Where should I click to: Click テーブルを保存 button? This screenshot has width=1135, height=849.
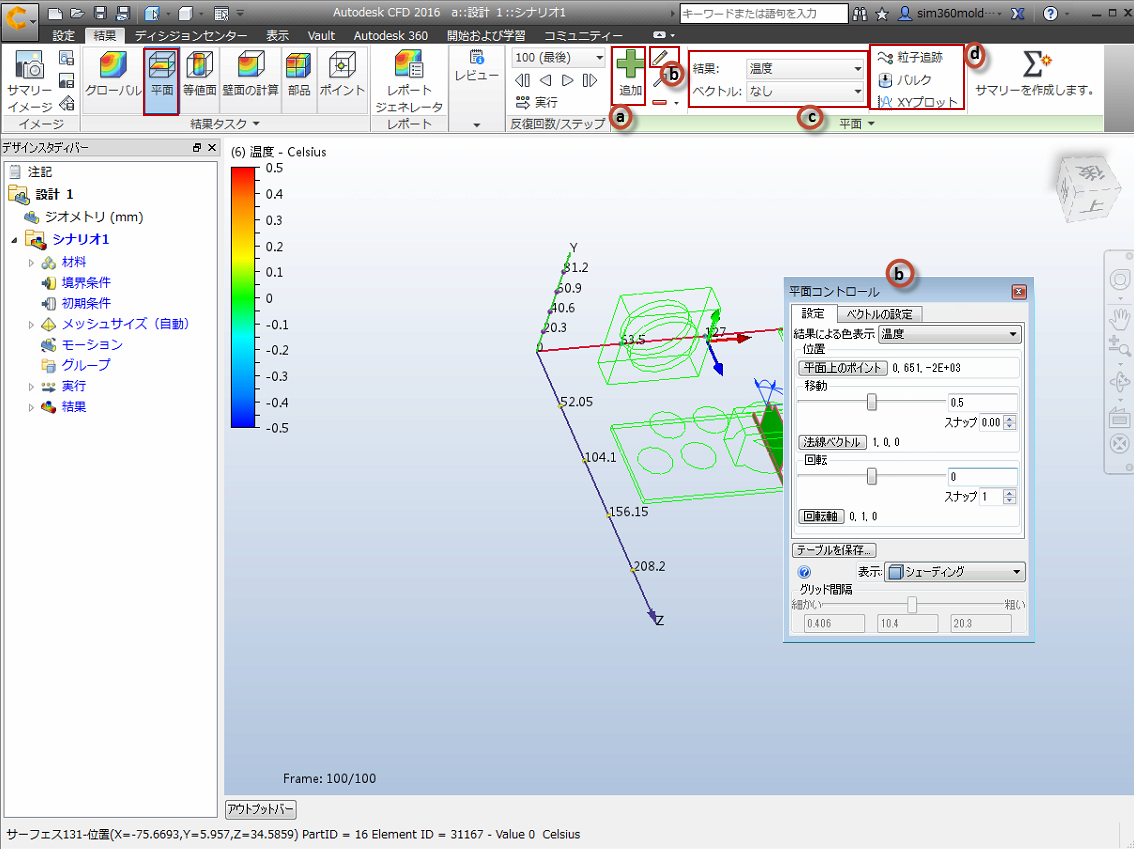tap(835, 550)
